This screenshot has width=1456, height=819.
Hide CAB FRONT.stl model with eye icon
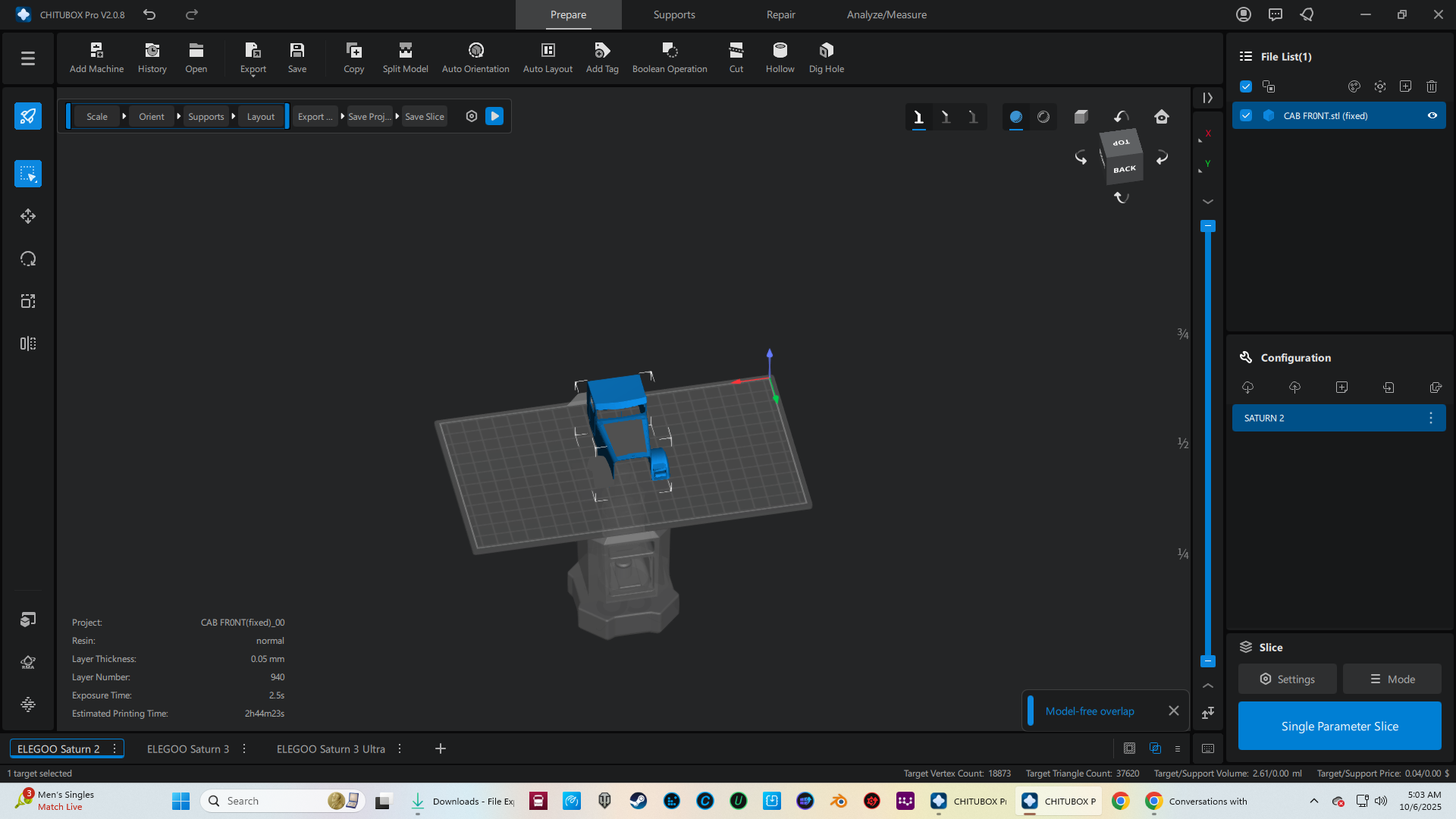1432,116
